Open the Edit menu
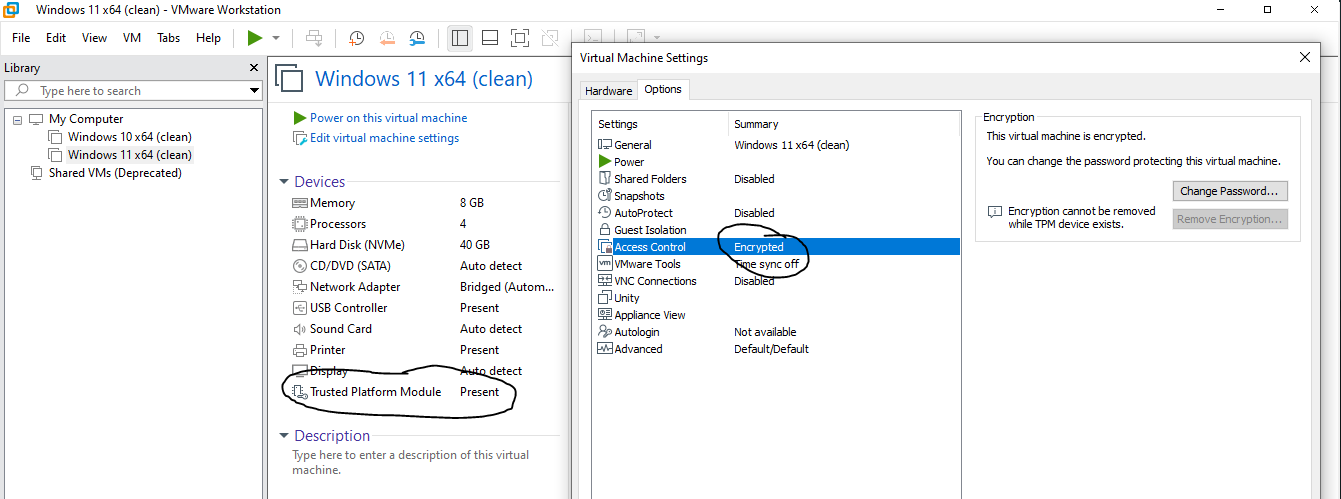This screenshot has width=1341, height=499. pos(56,38)
